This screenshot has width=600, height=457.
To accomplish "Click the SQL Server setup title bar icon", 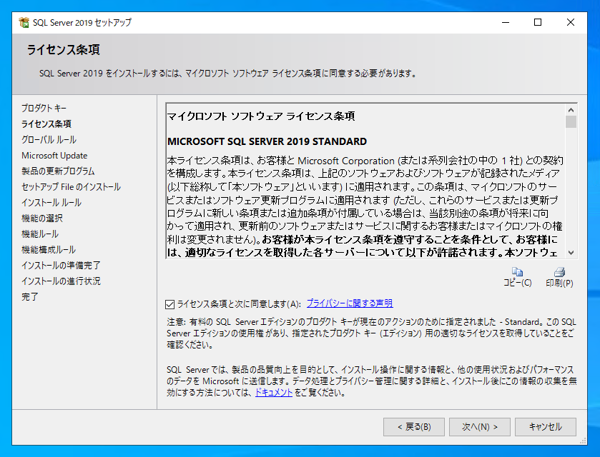I will 24,23.
